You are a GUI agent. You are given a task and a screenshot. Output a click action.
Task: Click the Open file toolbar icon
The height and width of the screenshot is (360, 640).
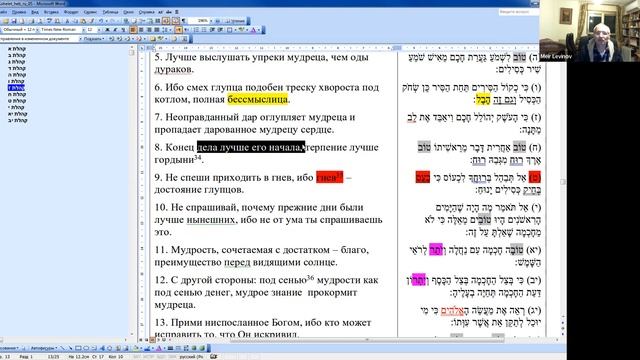click(6, 21)
